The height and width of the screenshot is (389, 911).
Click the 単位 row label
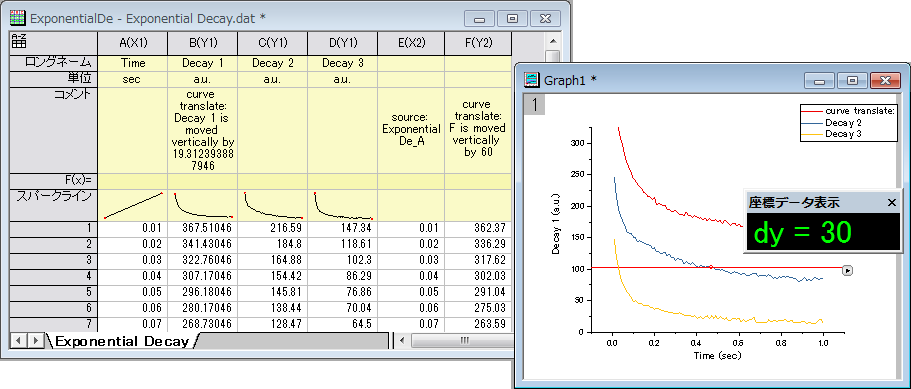pos(54,79)
